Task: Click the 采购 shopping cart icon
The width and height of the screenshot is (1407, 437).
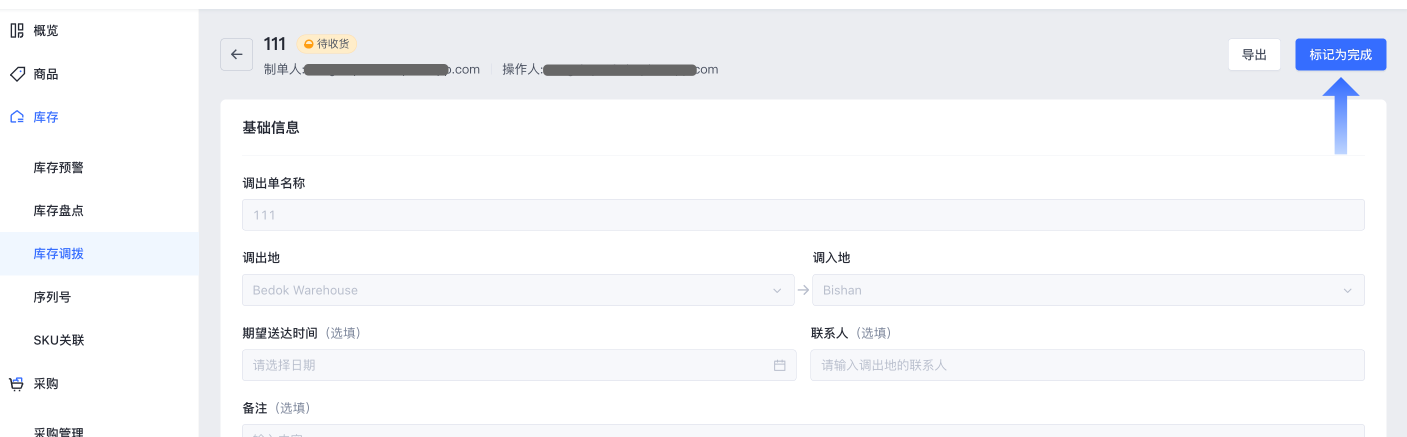Action: coord(17,383)
